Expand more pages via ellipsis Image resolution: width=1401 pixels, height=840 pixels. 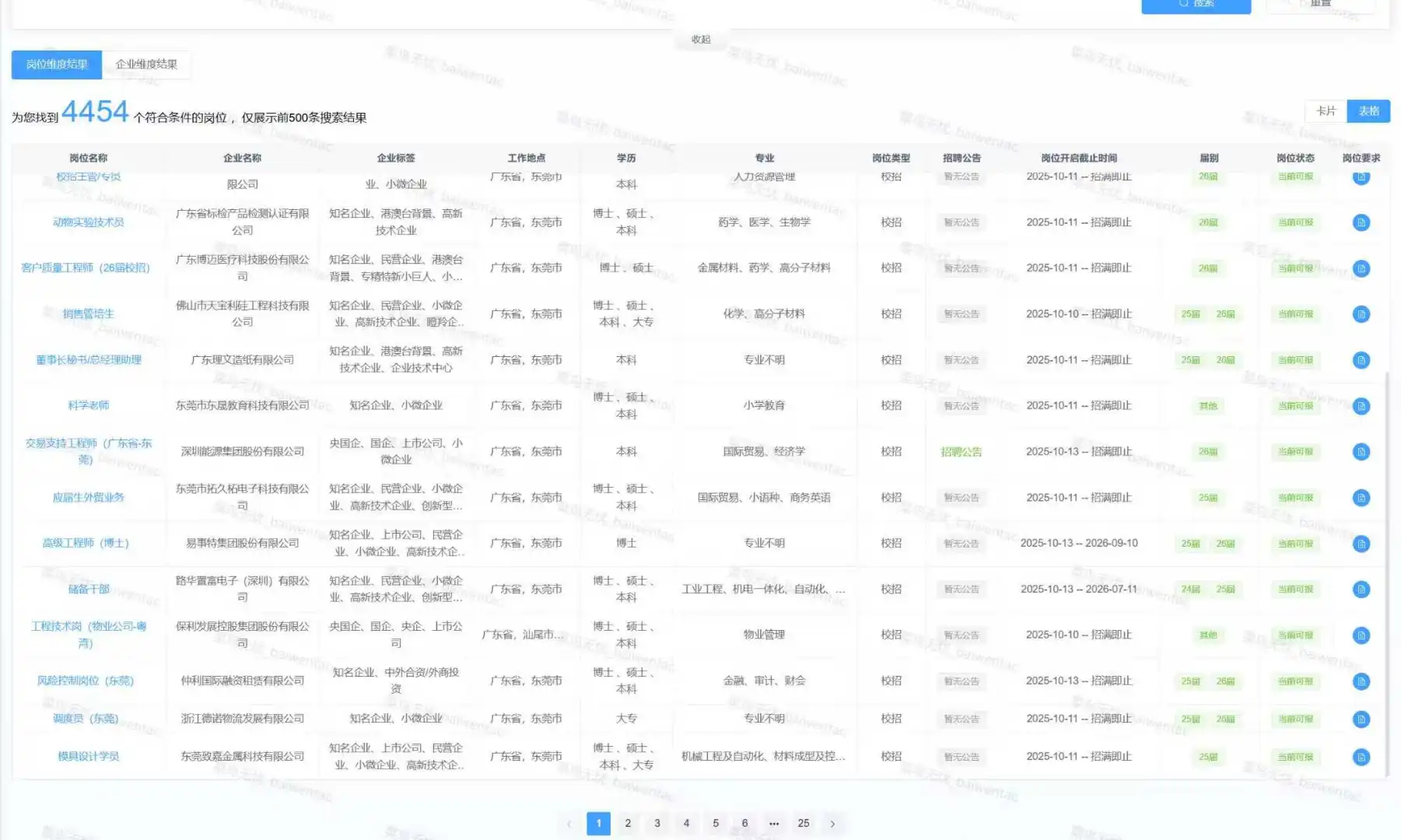tap(774, 824)
